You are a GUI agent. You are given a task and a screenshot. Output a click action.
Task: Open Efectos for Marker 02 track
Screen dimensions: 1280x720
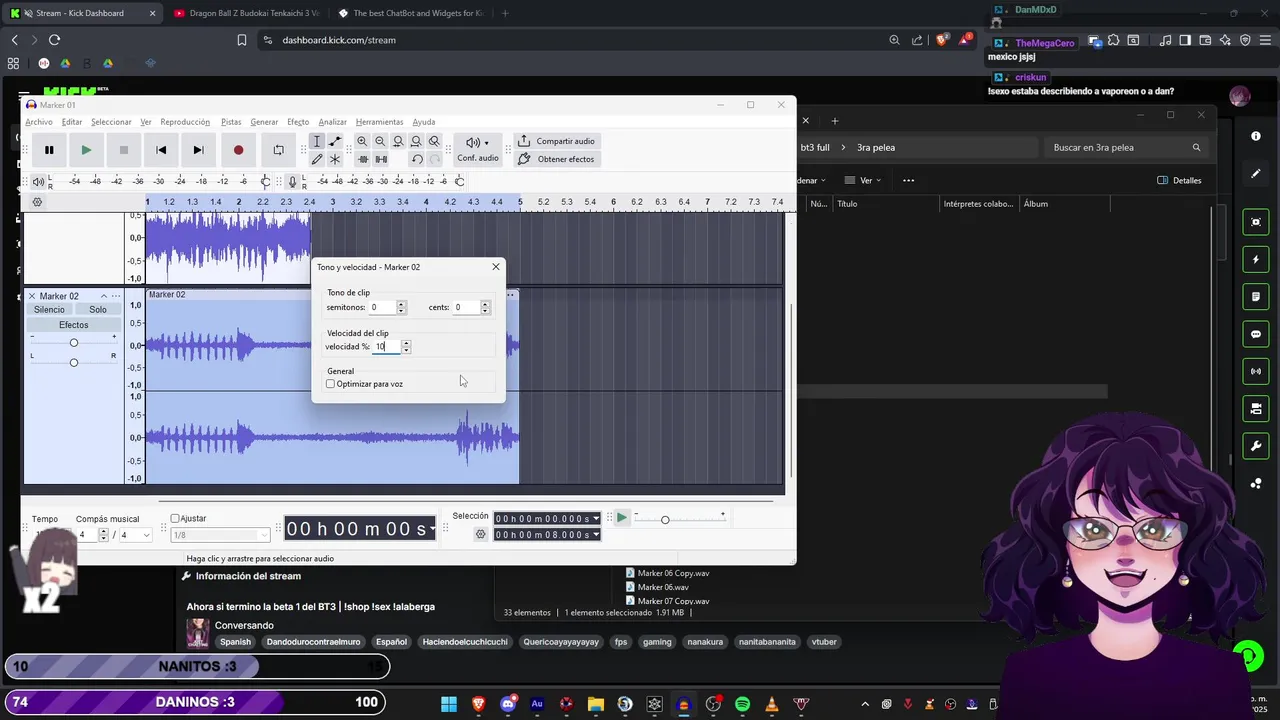point(73,325)
